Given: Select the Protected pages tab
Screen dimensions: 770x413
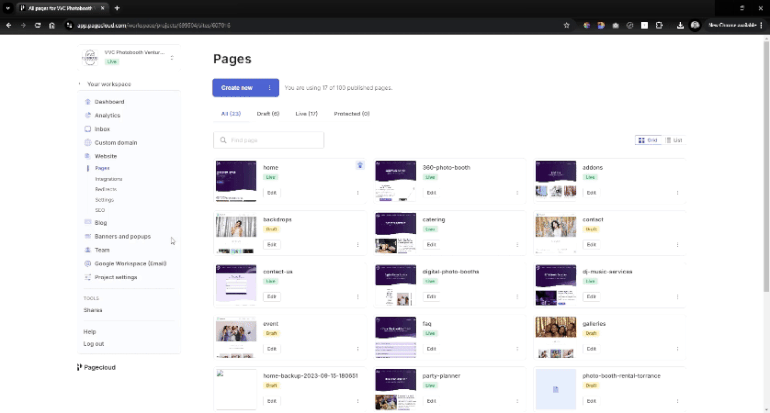Looking at the screenshot, I should pos(351,114).
